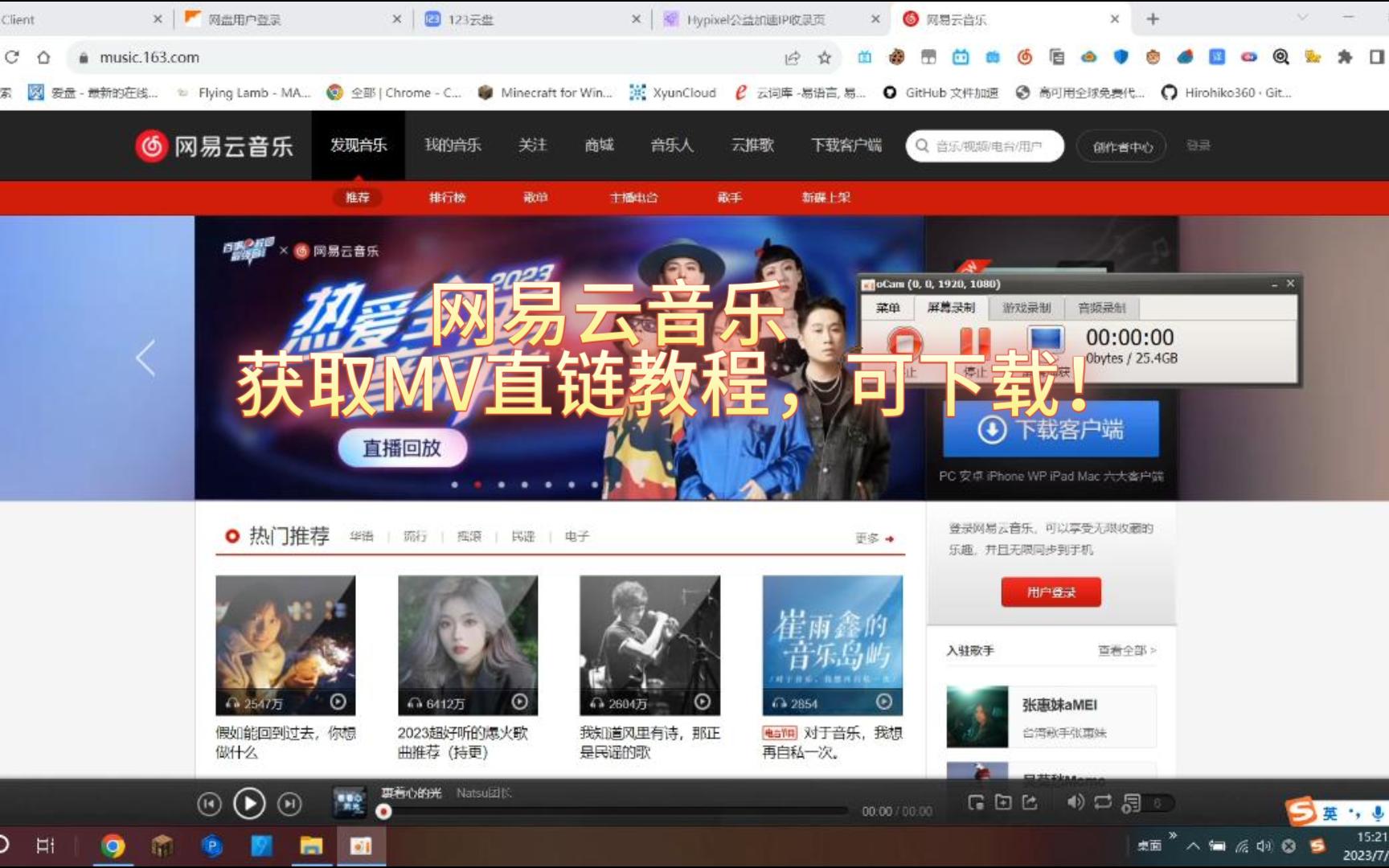Click the music search input field
The image size is (1389, 868).
click(985, 146)
